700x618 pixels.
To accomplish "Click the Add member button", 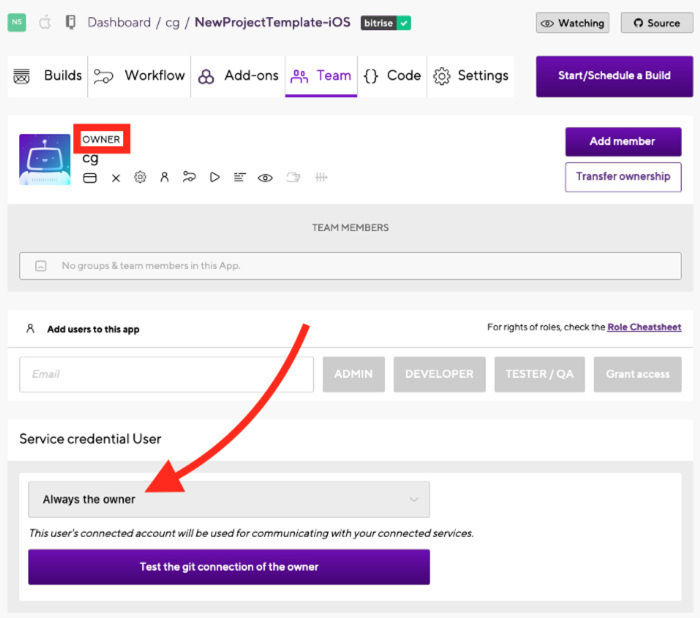I will (x=623, y=142).
